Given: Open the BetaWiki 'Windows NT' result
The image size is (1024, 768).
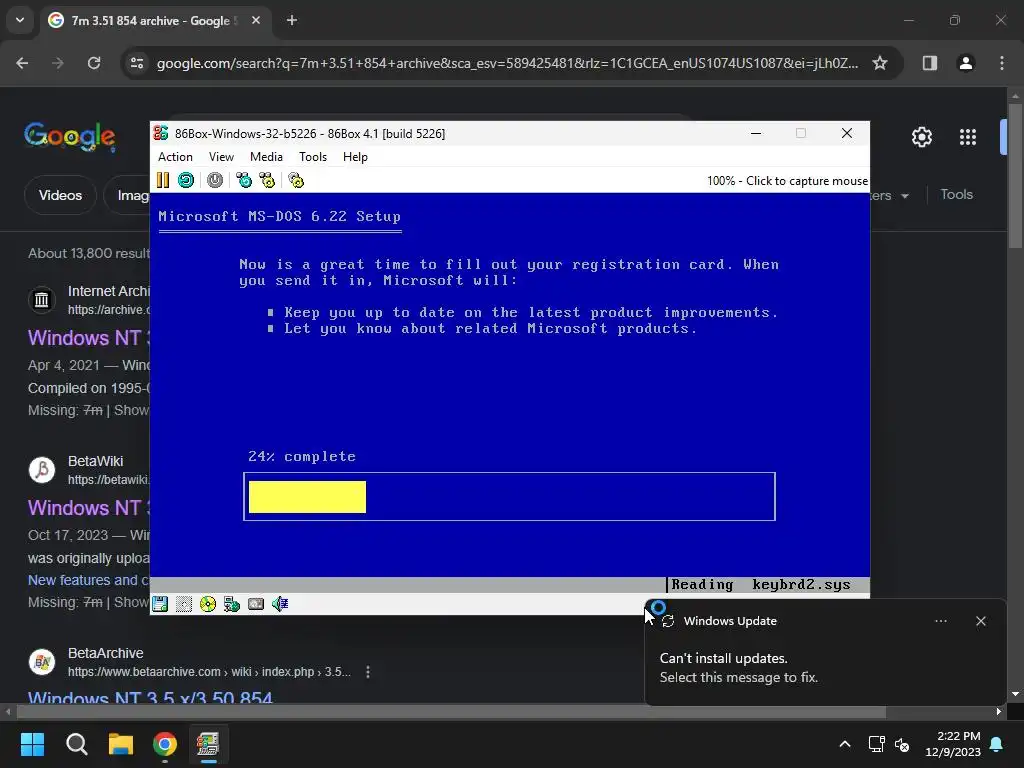Looking at the screenshot, I should pos(89,507).
